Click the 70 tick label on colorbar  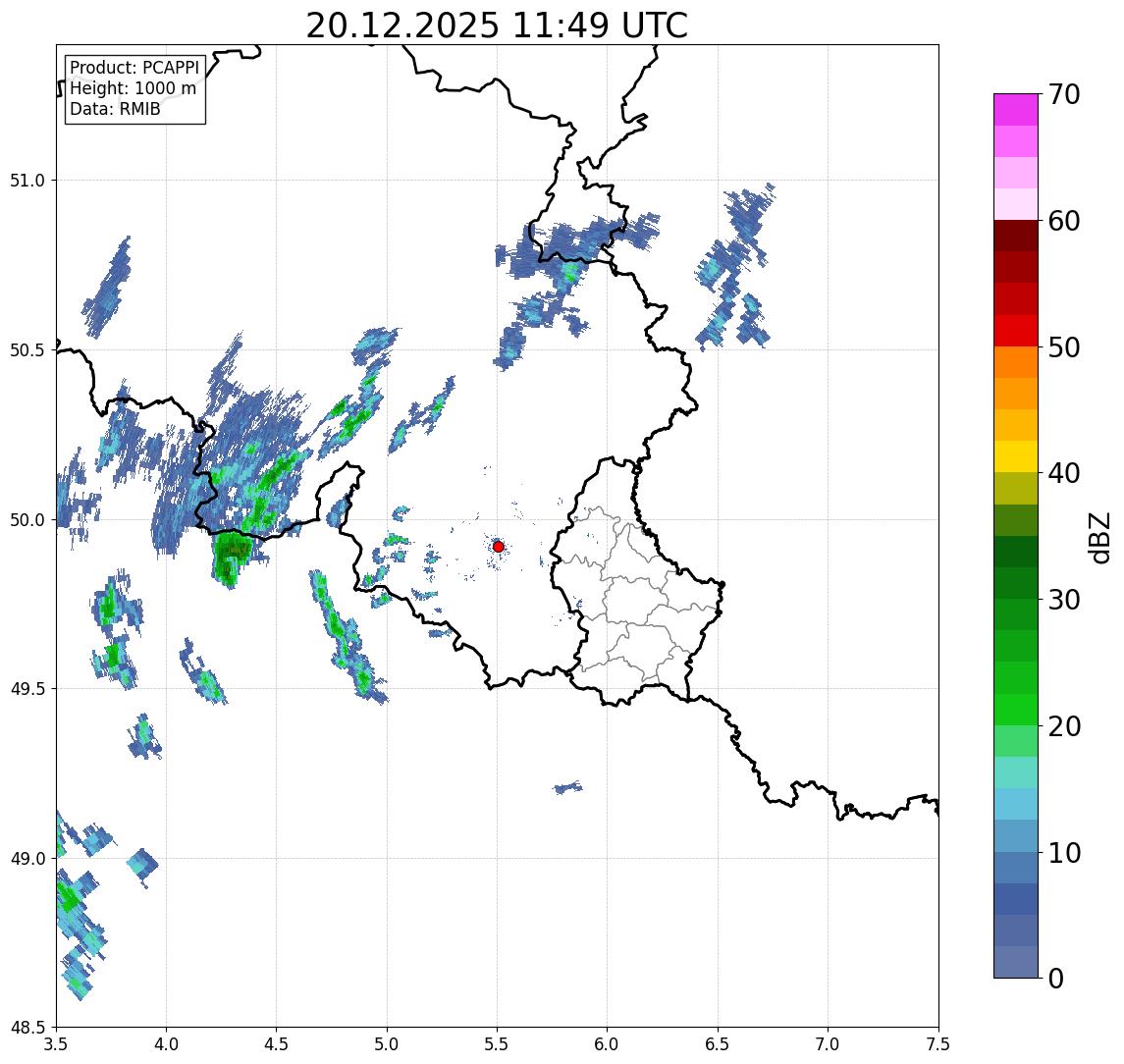coord(1064,94)
